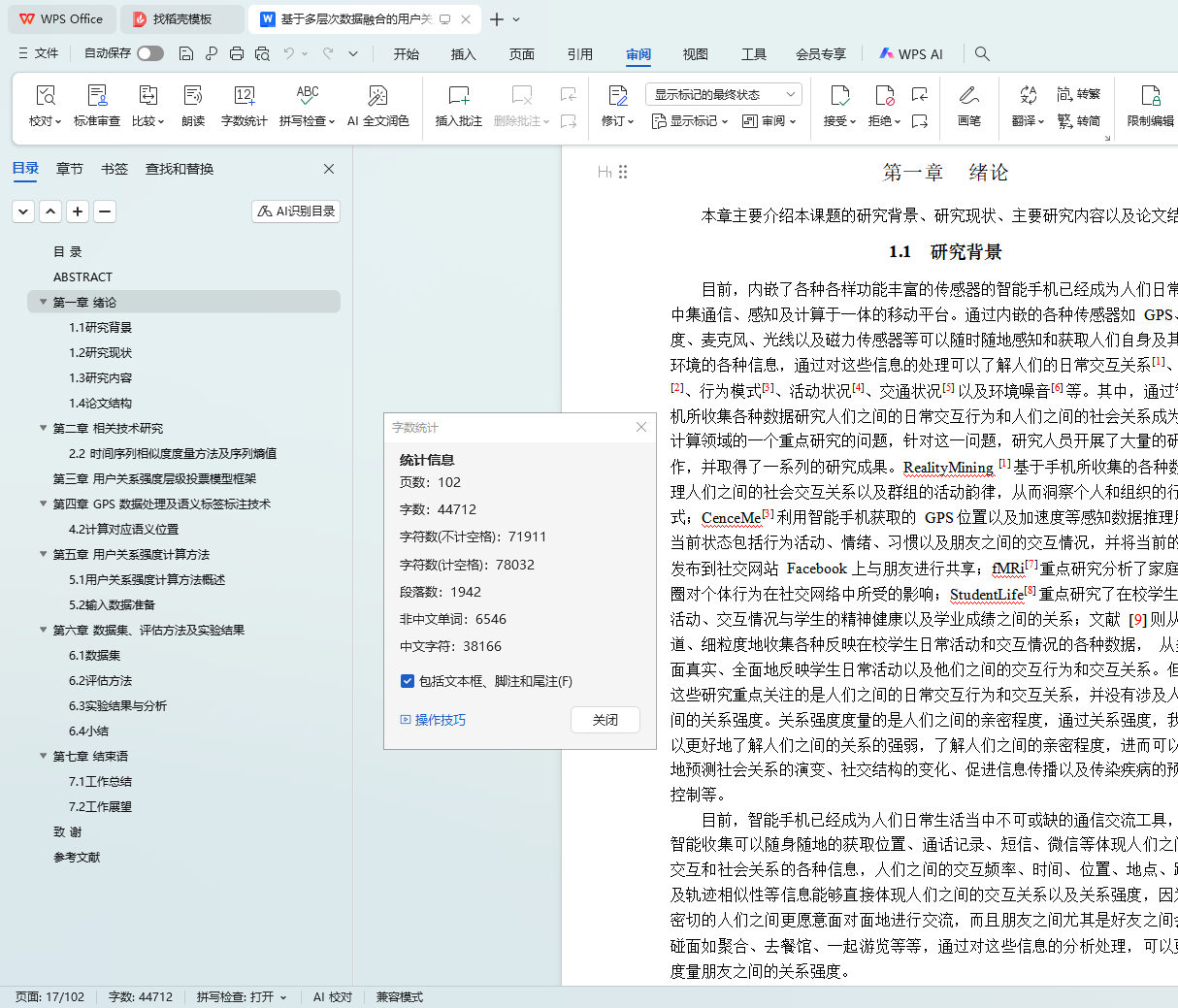Click the AI recognize outline (AI识别目录) button
Viewport: 1178px width, 1008px height.
point(296,211)
